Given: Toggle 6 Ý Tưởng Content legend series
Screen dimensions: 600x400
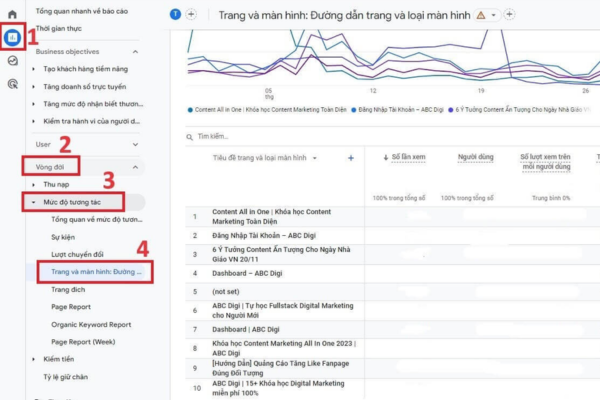Looking at the screenshot, I should click(x=518, y=110).
